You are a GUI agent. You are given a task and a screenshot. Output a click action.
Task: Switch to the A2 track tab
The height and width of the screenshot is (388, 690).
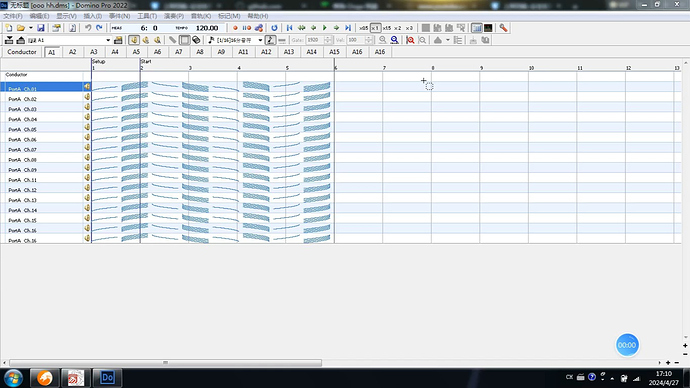pos(73,52)
